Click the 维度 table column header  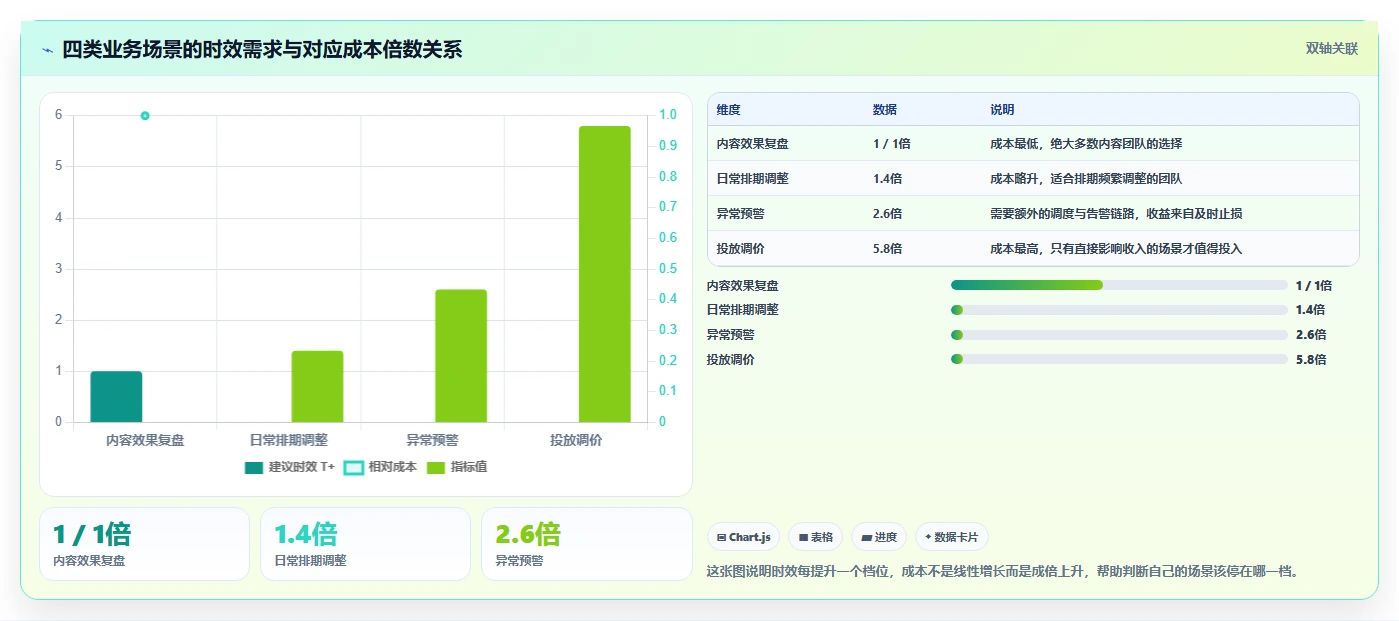pyautogui.click(x=729, y=110)
